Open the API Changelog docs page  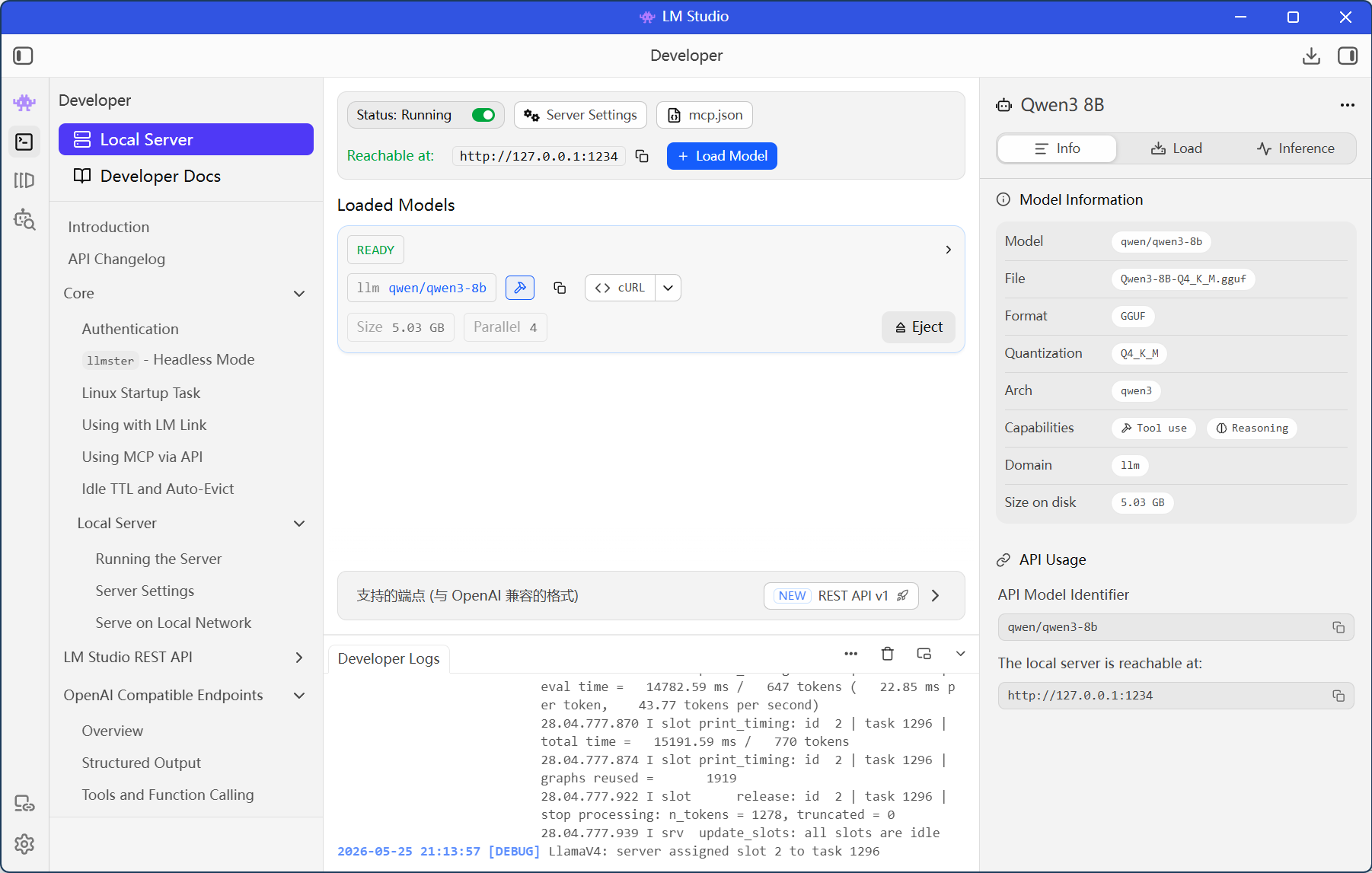pos(116,259)
